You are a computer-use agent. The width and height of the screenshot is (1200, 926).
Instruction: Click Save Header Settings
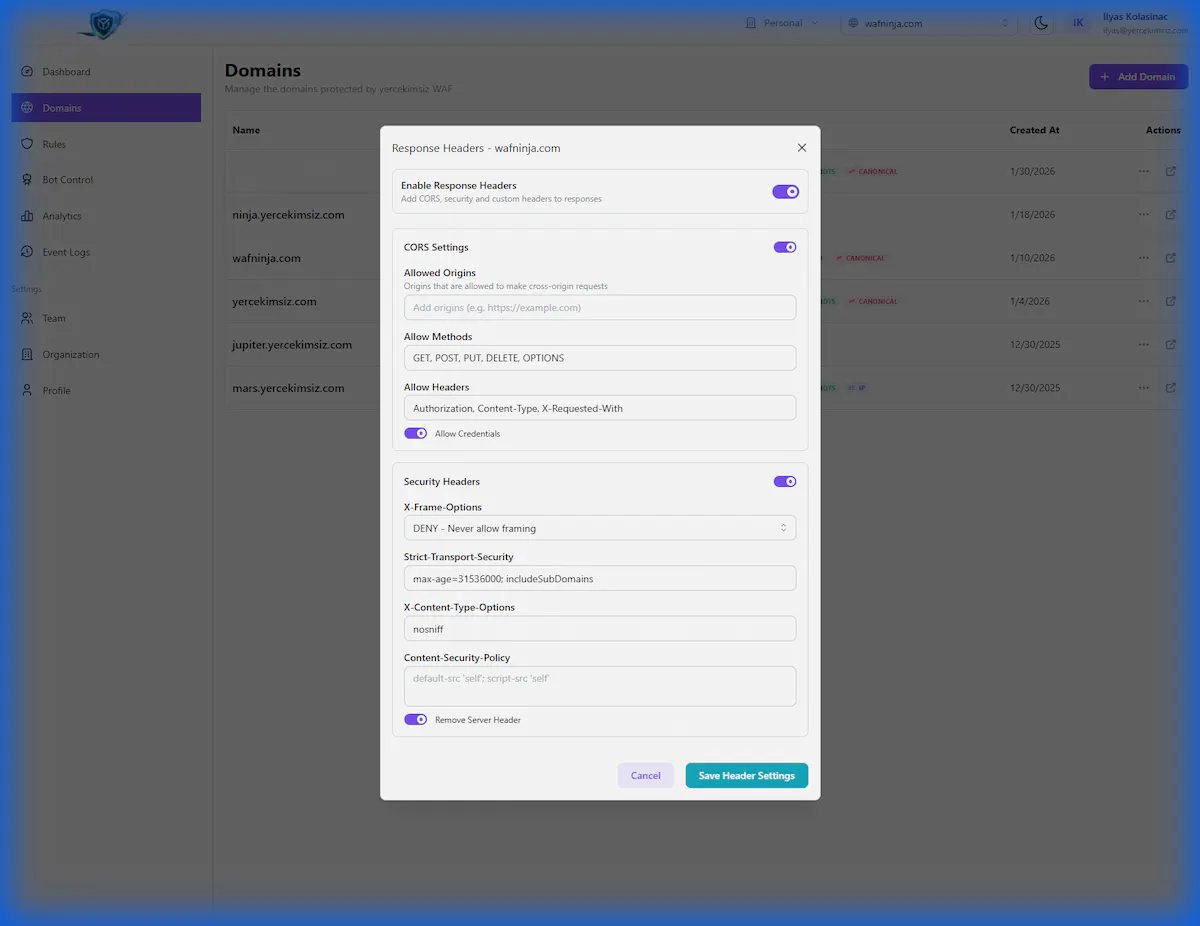point(747,776)
